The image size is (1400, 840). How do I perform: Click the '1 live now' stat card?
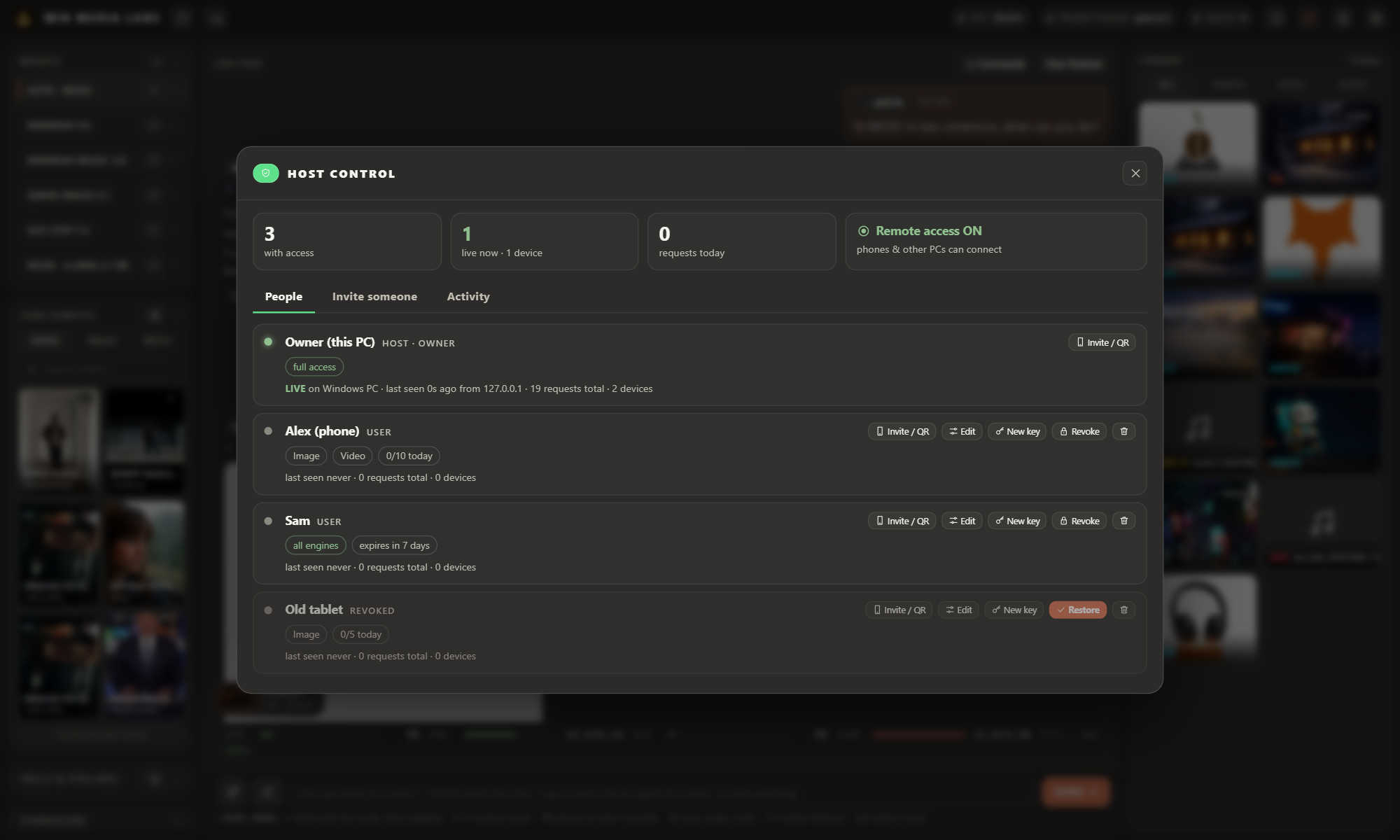tap(545, 241)
